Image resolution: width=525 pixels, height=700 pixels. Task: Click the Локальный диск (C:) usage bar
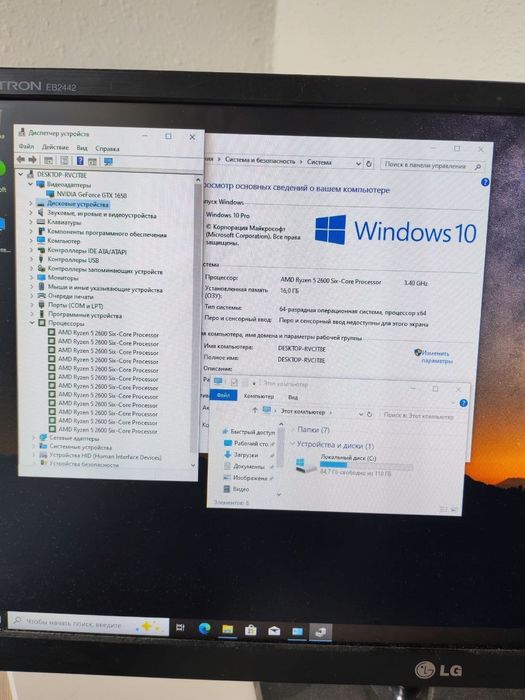[x=366, y=465]
